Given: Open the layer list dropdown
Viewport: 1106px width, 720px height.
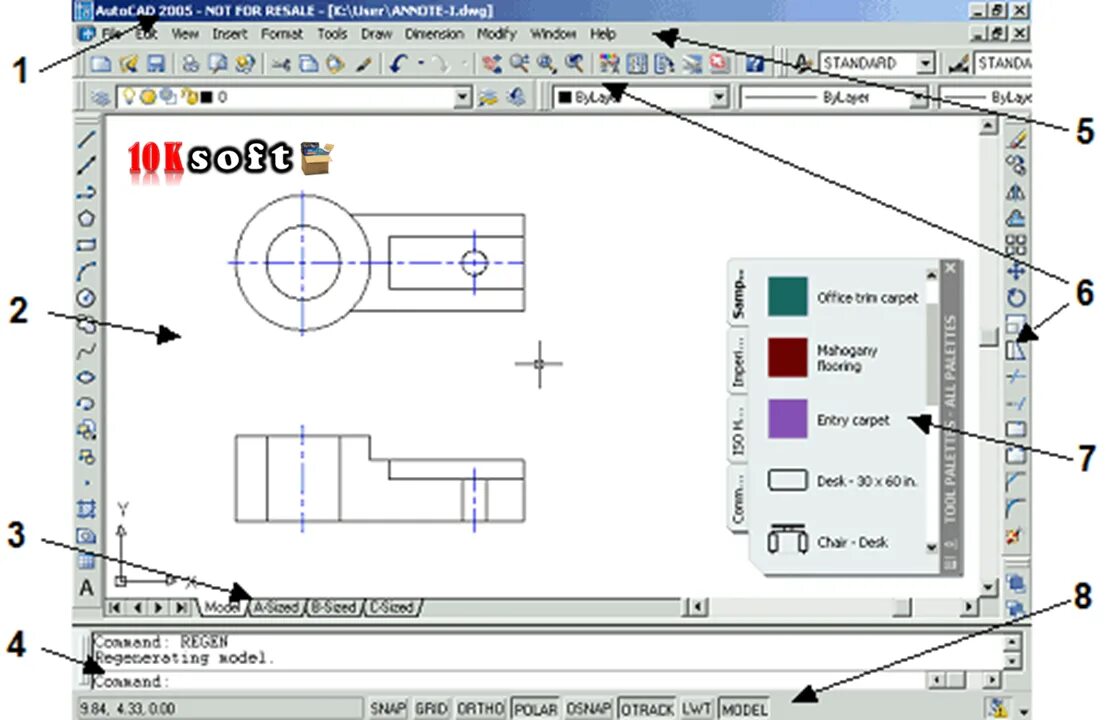Looking at the screenshot, I should coord(462,97).
